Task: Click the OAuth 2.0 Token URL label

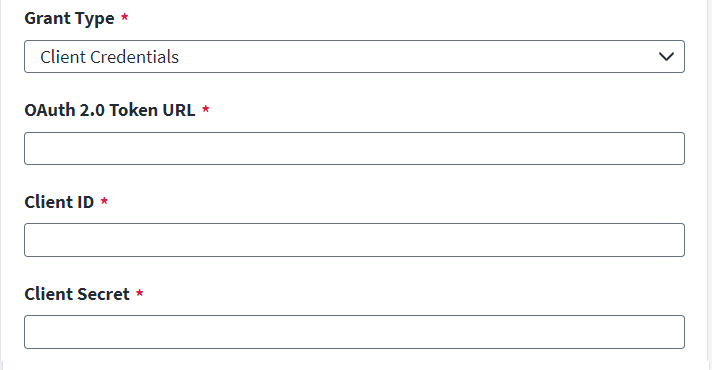Action: click(x=110, y=110)
